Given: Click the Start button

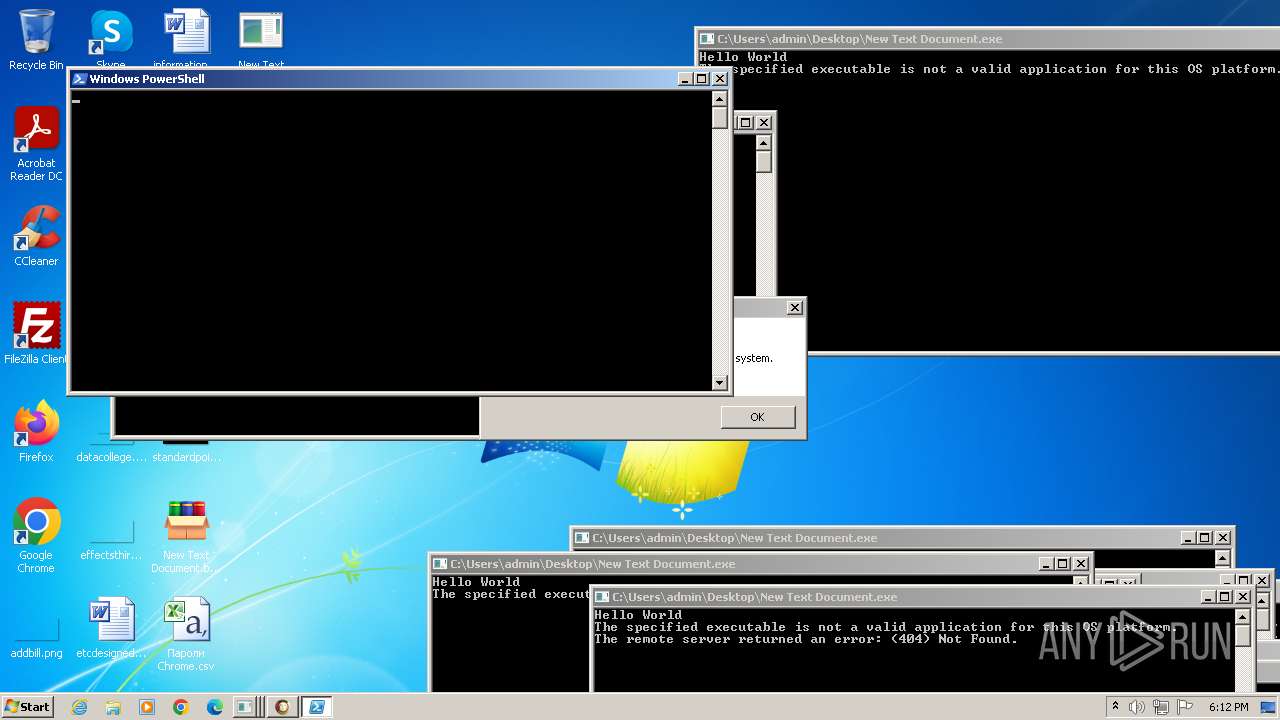Looking at the screenshot, I should click(27, 707).
